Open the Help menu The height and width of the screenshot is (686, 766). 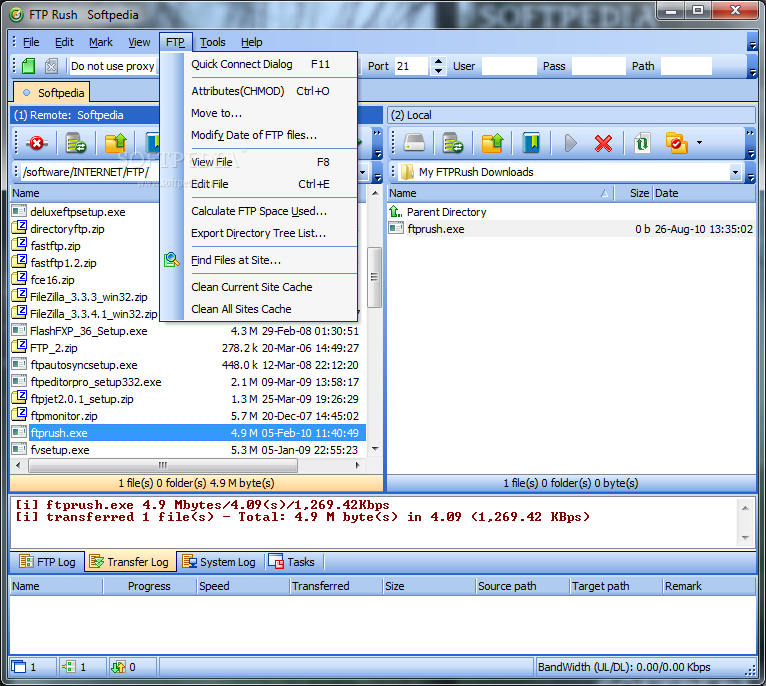(x=252, y=42)
